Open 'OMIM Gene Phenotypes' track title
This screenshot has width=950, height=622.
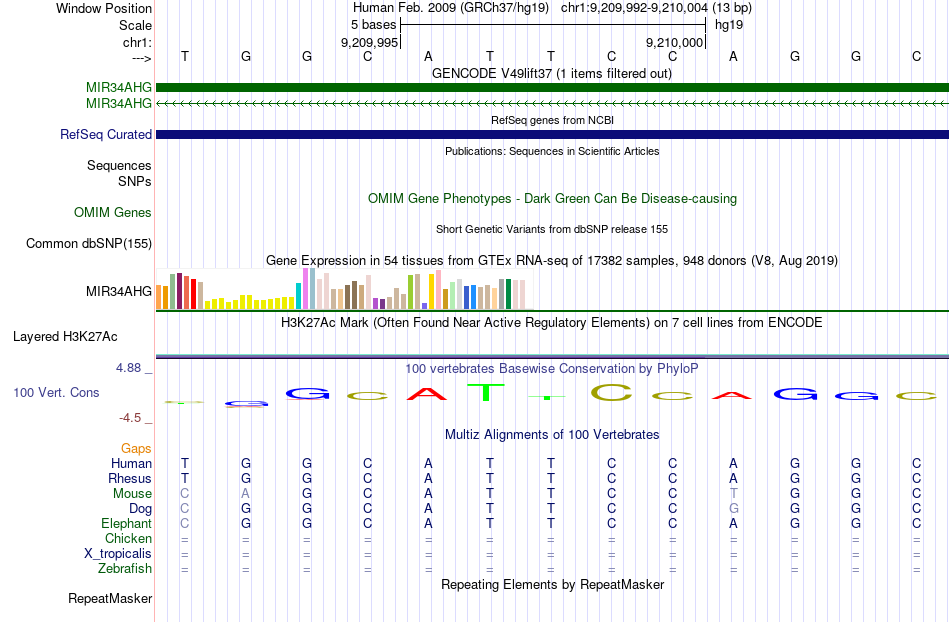(x=552, y=199)
